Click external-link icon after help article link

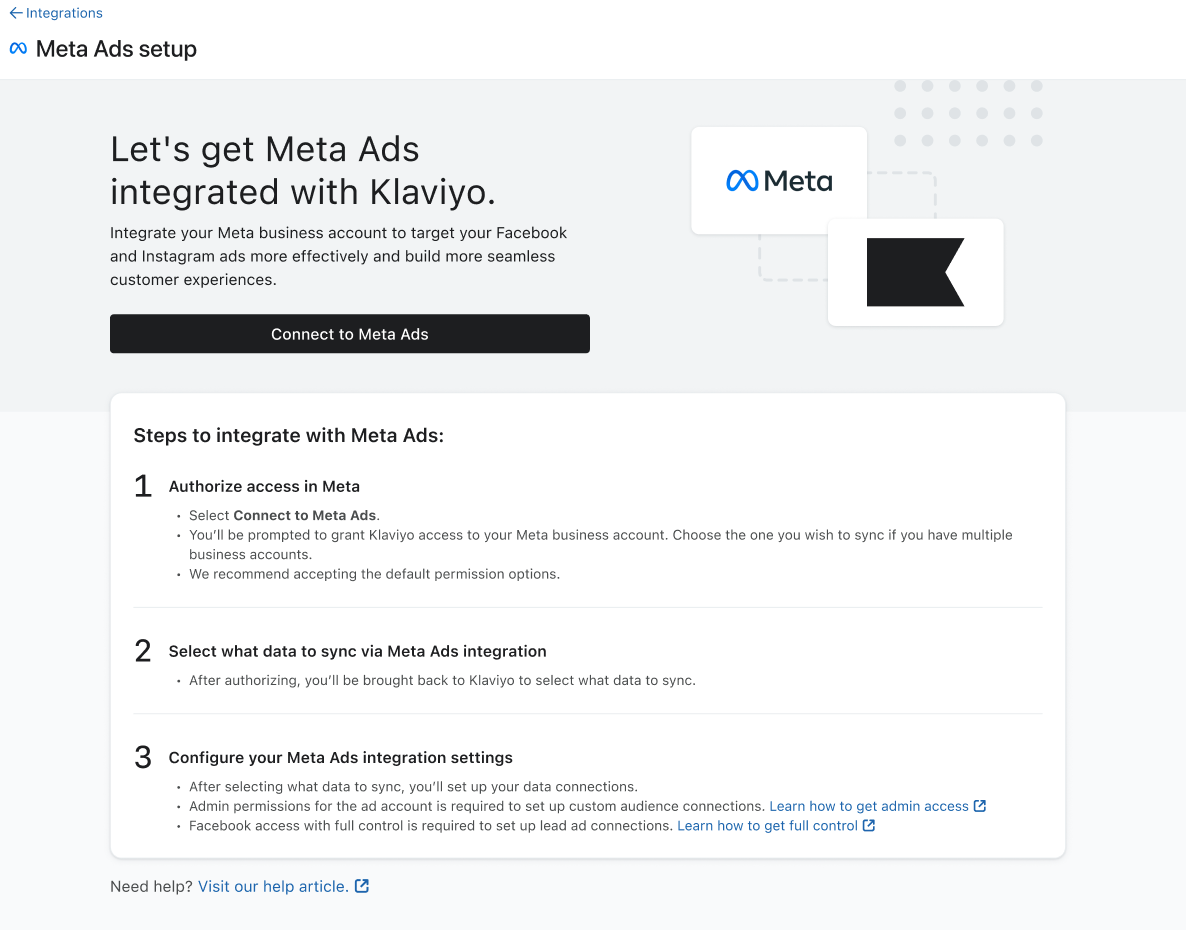[362, 886]
